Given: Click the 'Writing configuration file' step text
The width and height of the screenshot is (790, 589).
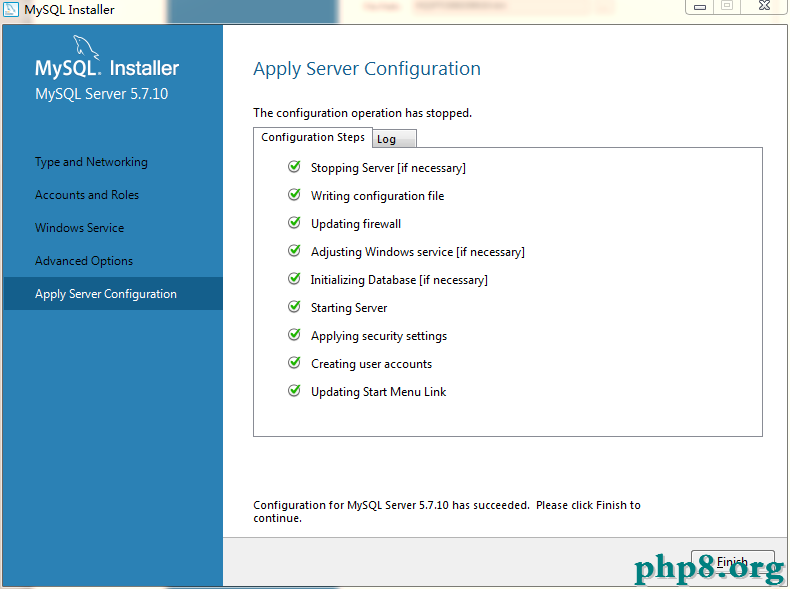Looking at the screenshot, I should pyautogui.click(x=377, y=196).
